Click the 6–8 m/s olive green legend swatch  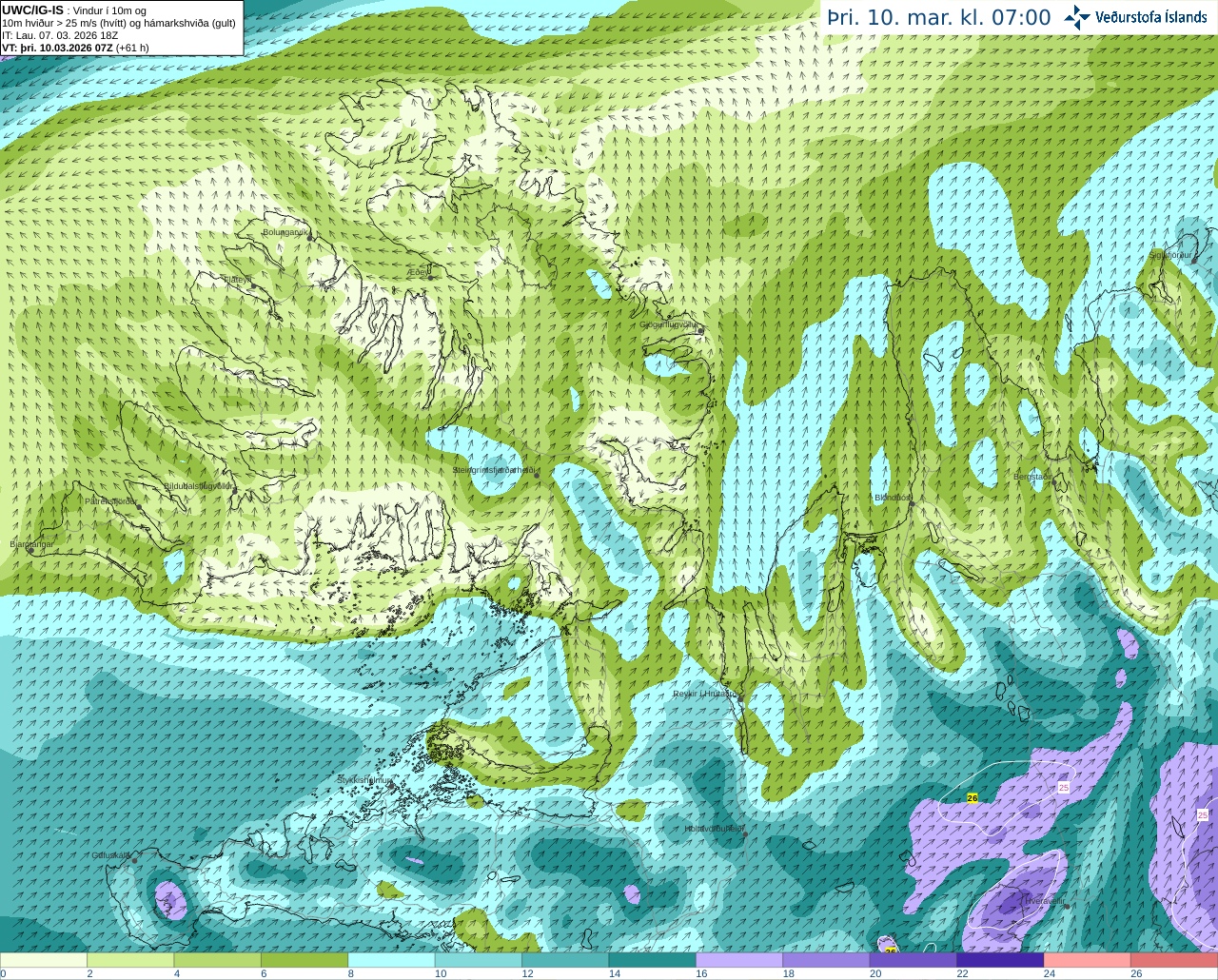click(x=304, y=960)
